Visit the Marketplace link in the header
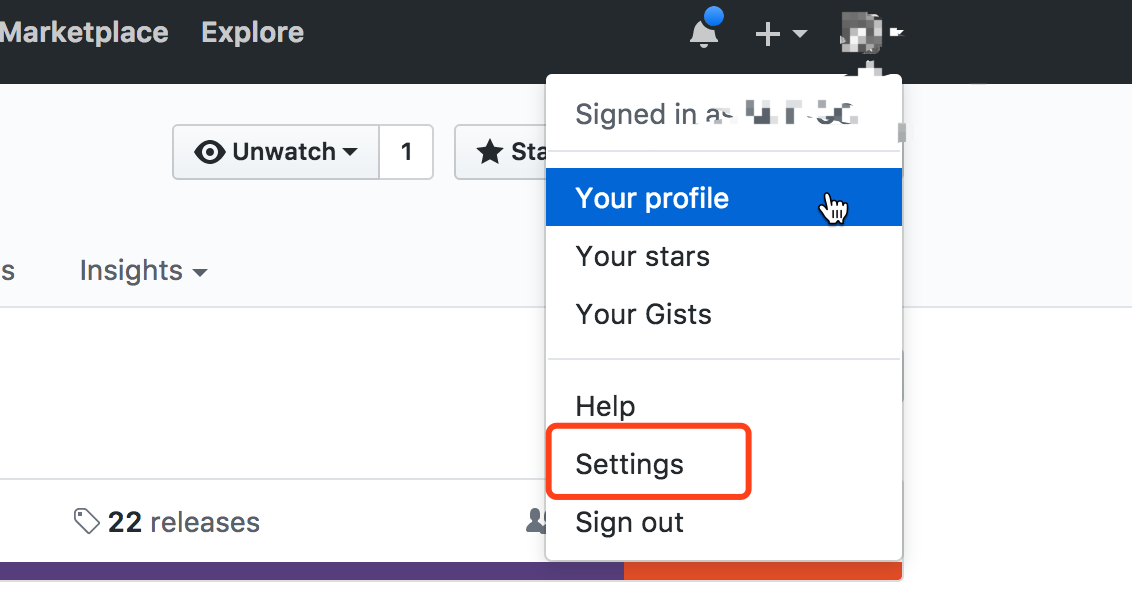 click(84, 32)
